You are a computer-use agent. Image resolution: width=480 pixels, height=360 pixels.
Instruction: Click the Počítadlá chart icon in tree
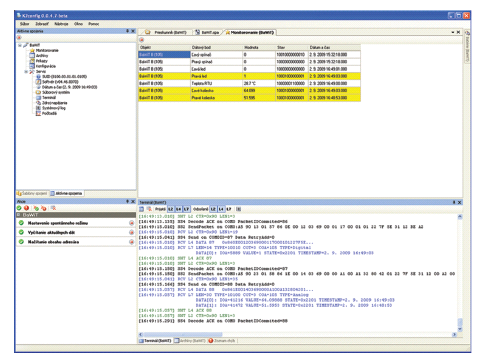coord(38,113)
